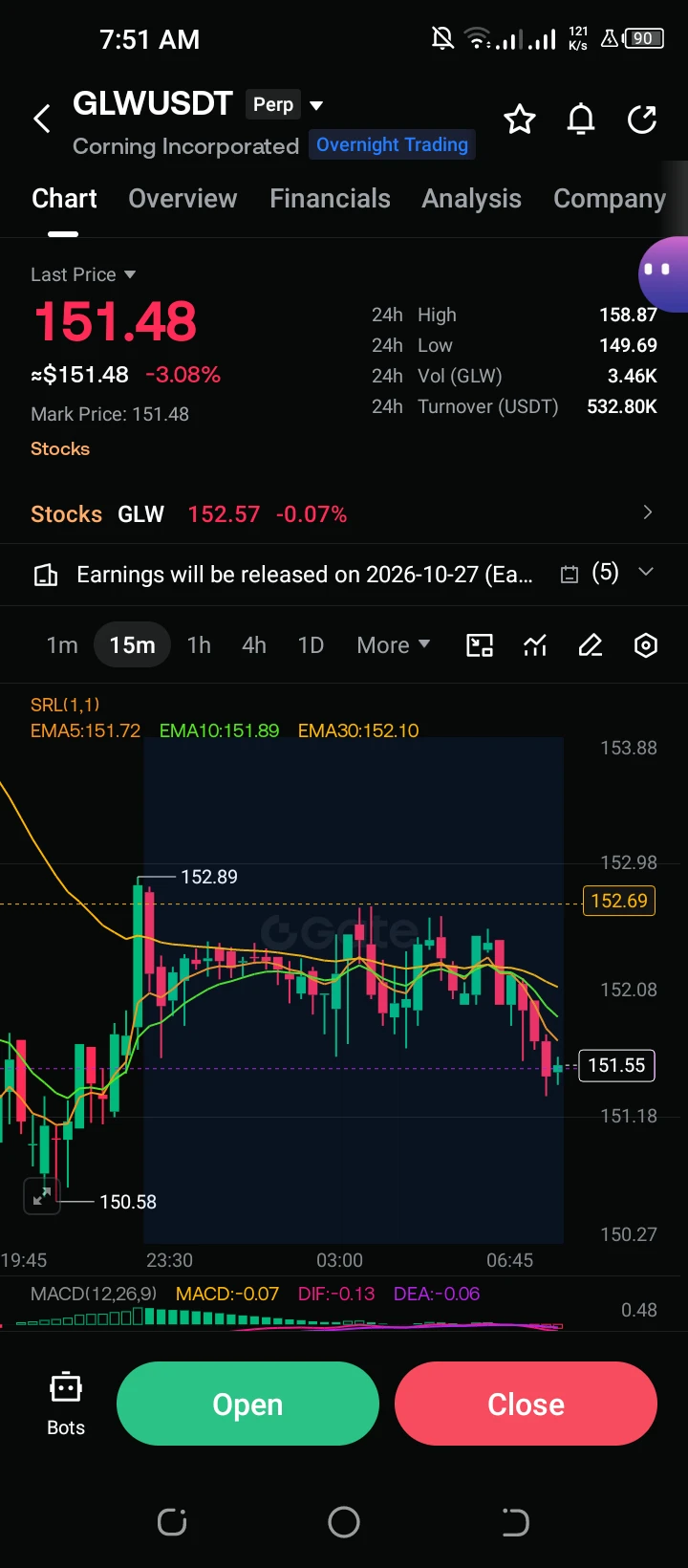Tap the share arrow icon
The height and width of the screenshot is (1568, 688).
pos(642,120)
